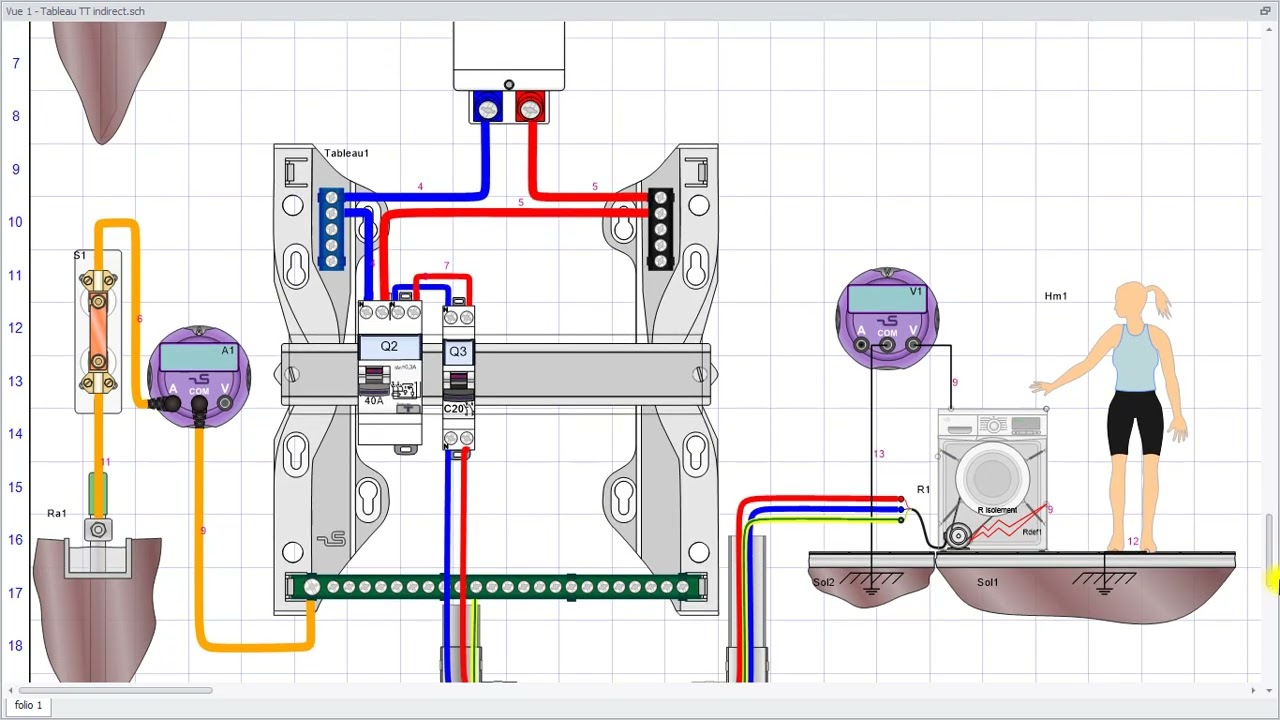1280x720 pixels.
Task: Click the Sol2 text label
Action: (823, 582)
